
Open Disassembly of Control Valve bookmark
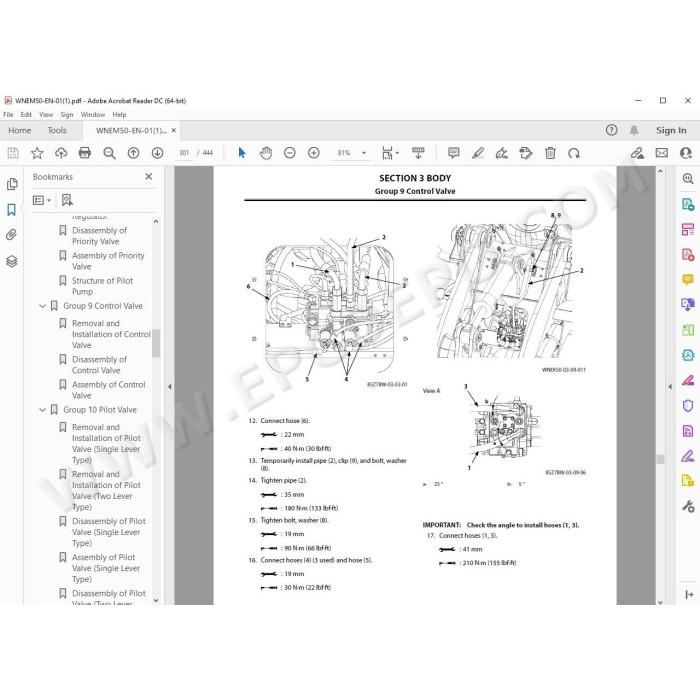(x=99, y=365)
